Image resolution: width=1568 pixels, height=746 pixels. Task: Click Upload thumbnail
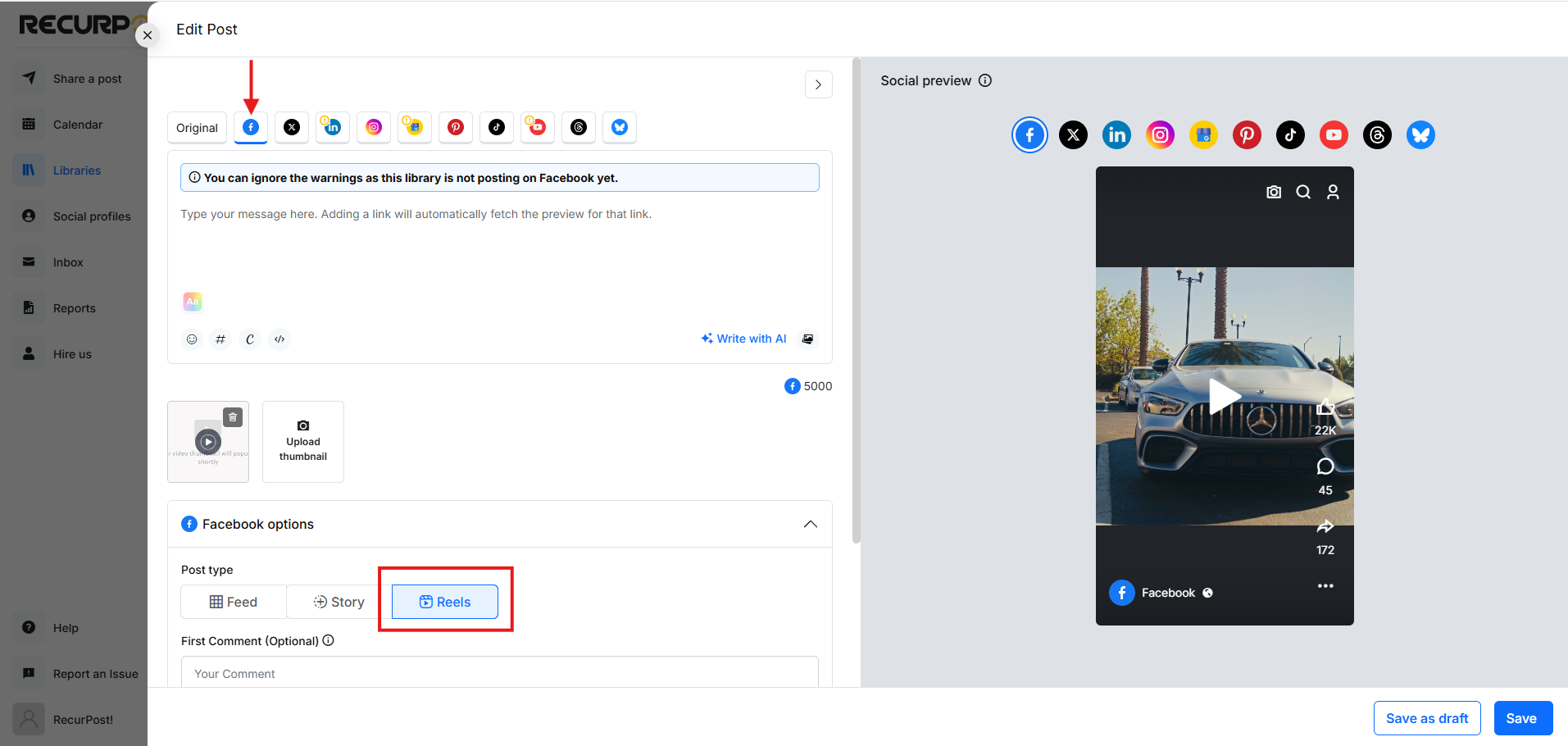coord(303,442)
